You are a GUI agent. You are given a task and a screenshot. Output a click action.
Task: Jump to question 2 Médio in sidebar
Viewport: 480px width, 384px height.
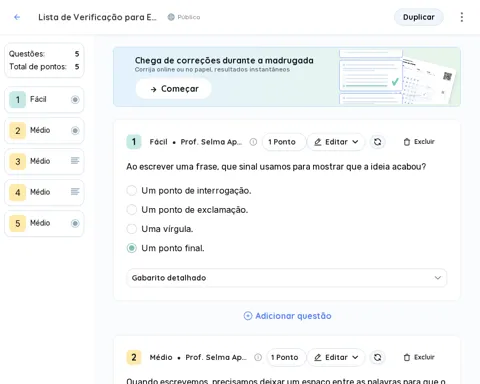click(44, 130)
